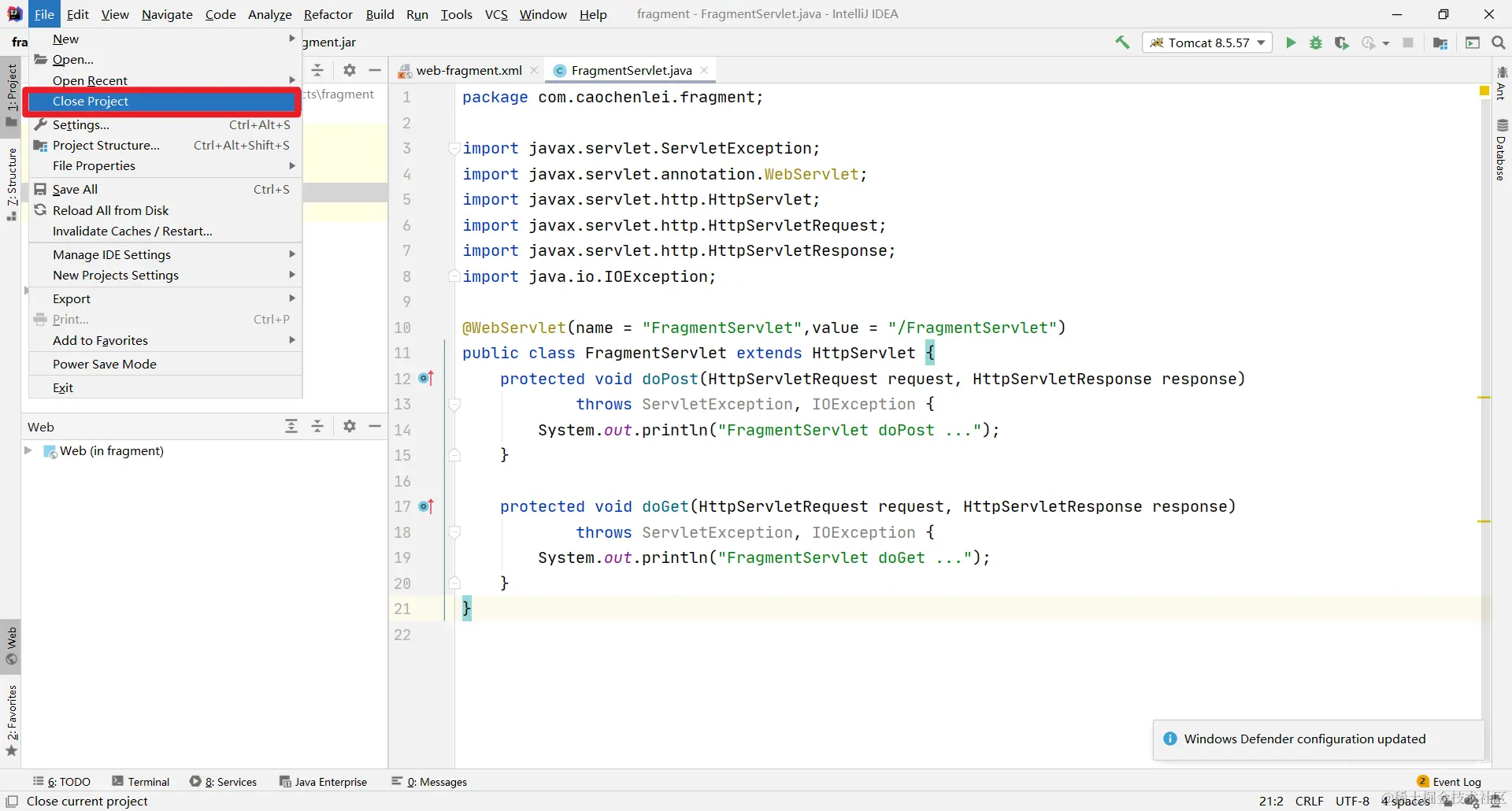
Task: Open the Java Enterprise tool window
Action: pos(324,781)
